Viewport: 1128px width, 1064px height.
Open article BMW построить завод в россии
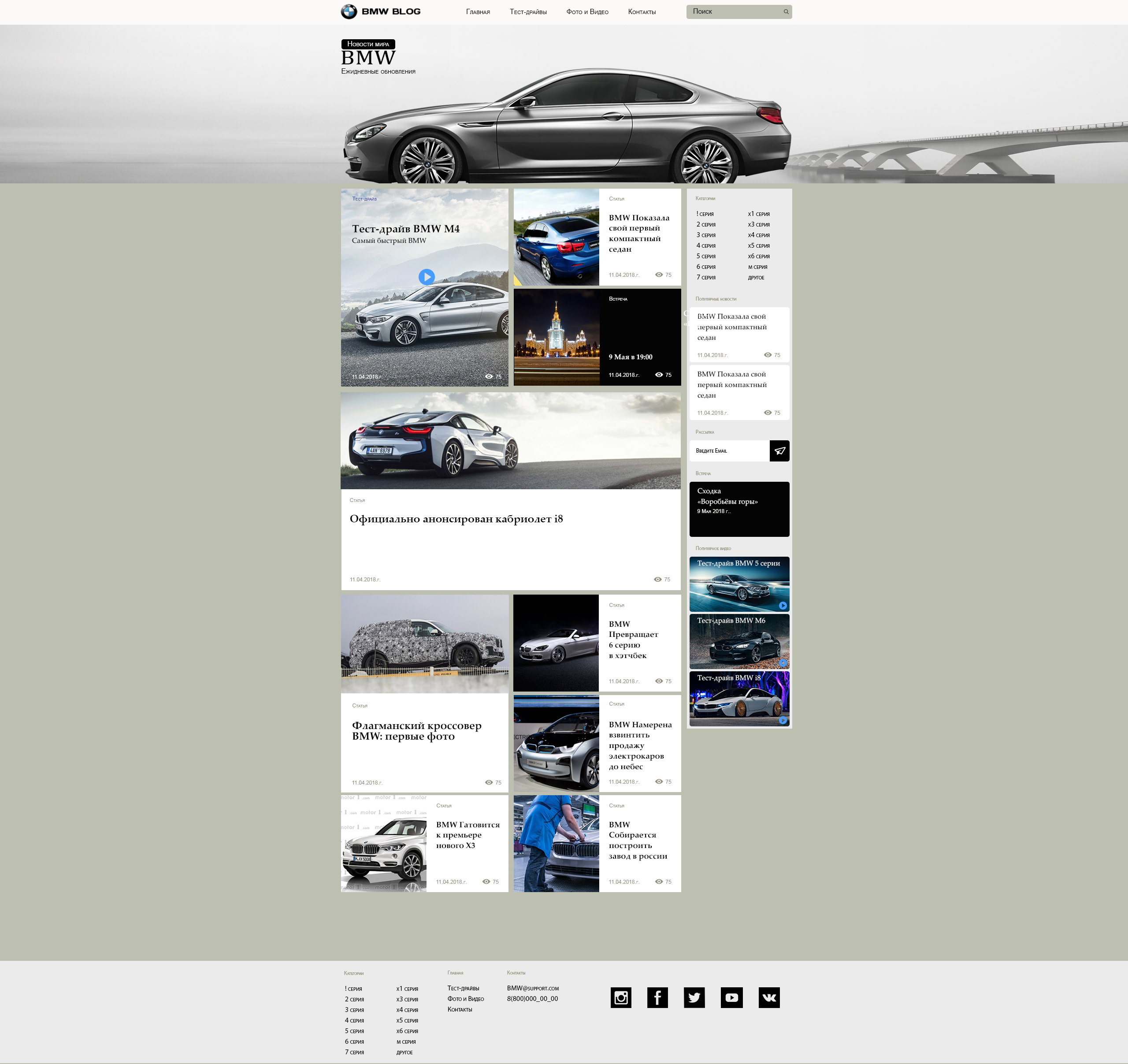tap(638, 841)
